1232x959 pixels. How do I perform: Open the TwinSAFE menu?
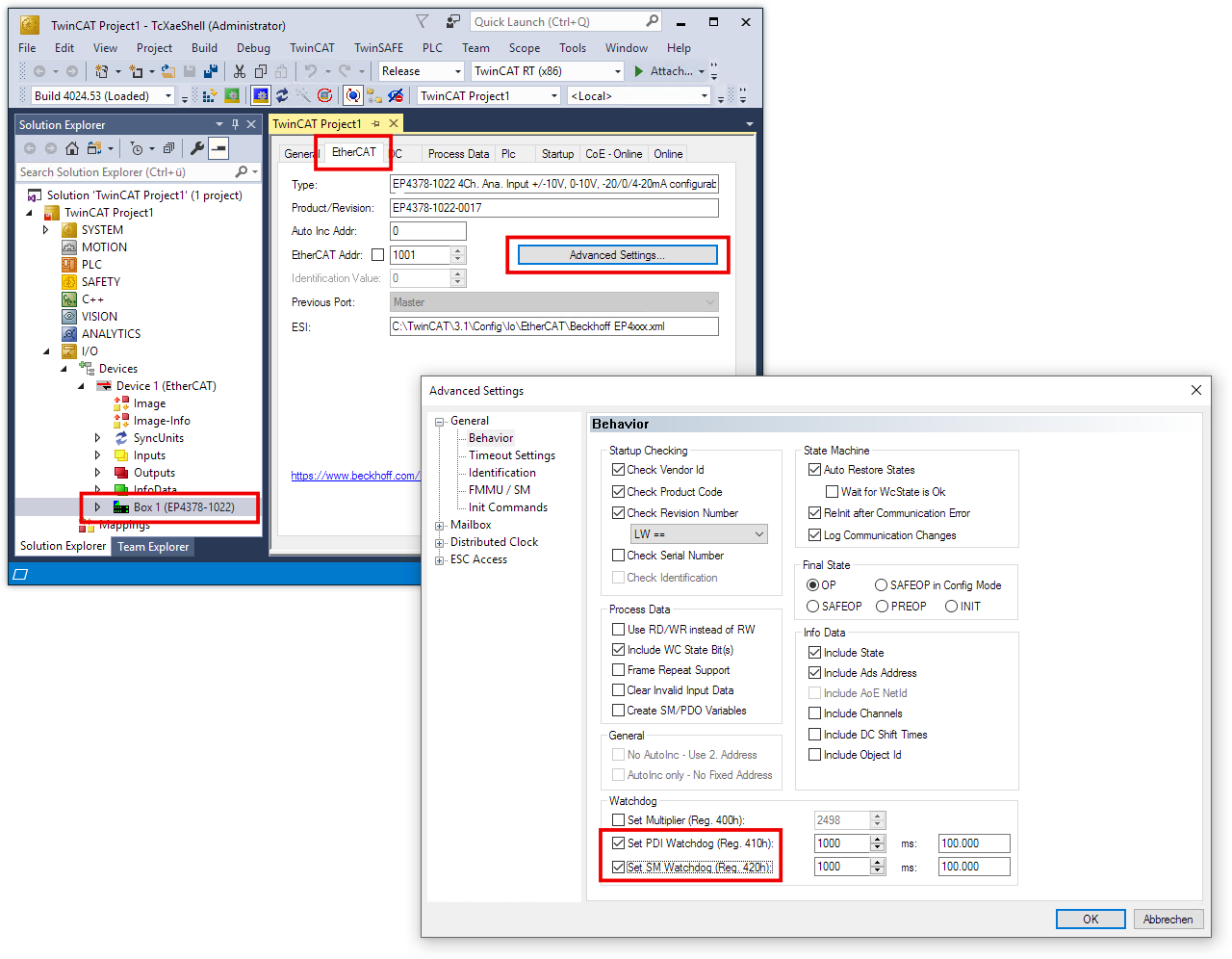(x=378, y=48)
